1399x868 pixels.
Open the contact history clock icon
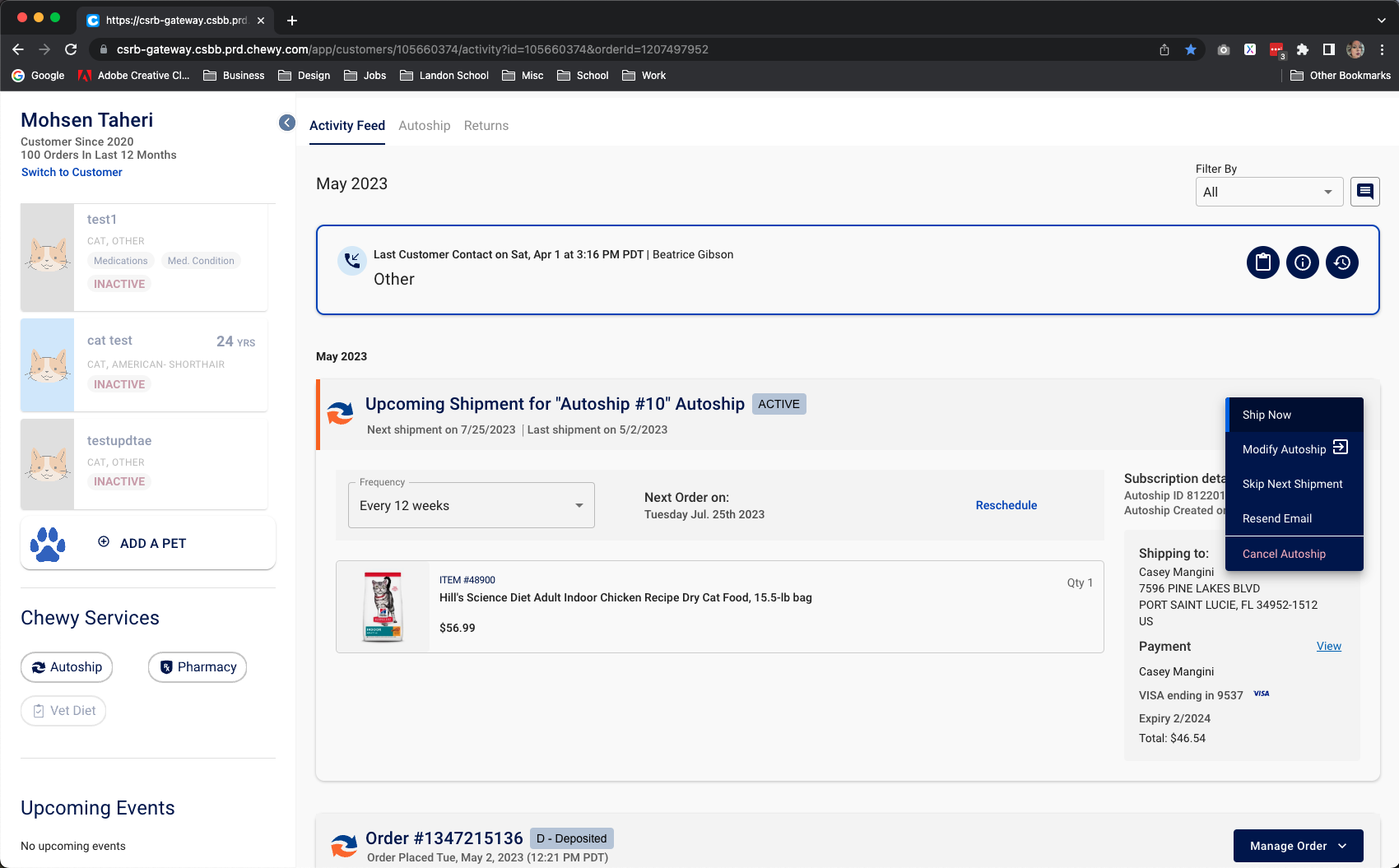pyautogui.click(x=1342, y=262)
